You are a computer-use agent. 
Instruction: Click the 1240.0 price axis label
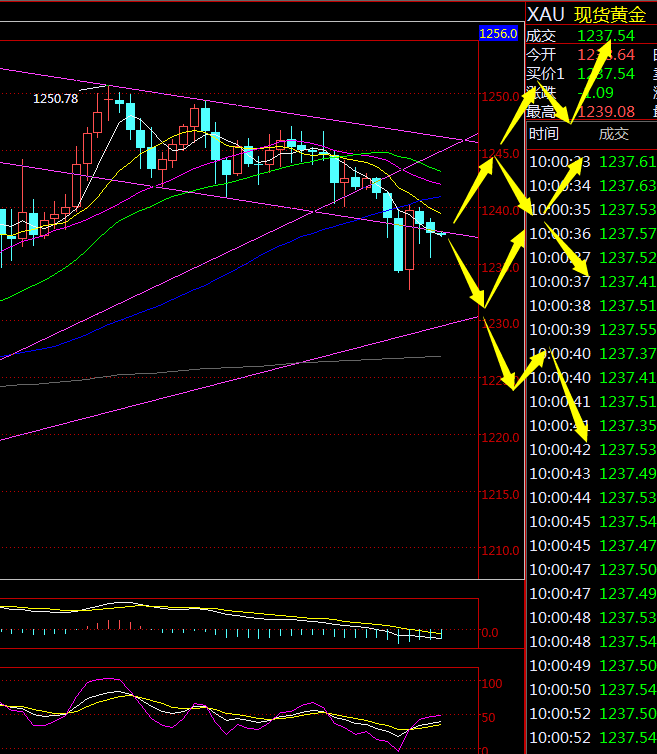501,211
